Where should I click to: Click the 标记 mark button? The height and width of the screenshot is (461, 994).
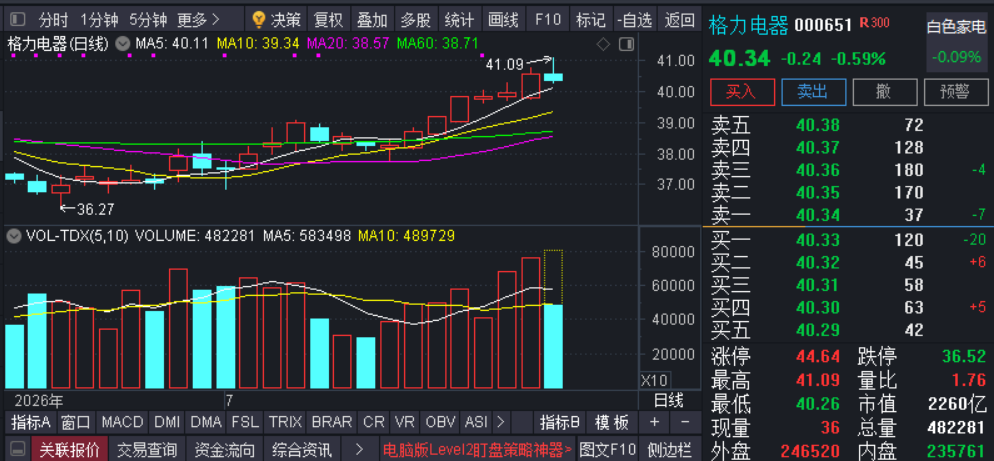pos(590,20)
